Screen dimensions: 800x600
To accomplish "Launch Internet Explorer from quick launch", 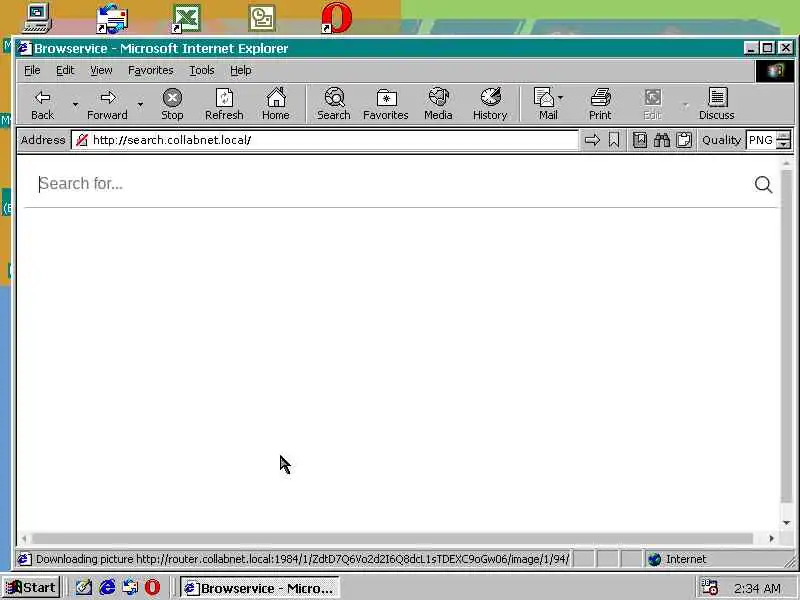I will tap(107, 587).
